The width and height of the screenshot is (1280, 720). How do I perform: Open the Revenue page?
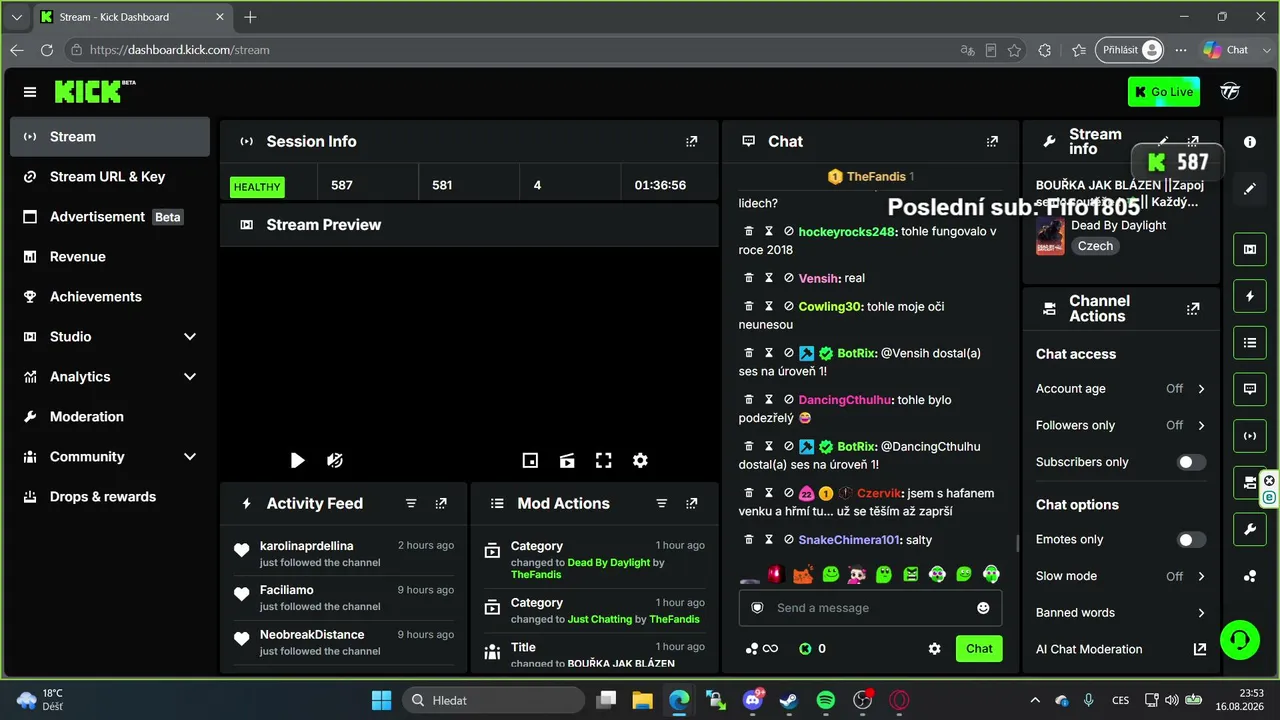point(110,257)
